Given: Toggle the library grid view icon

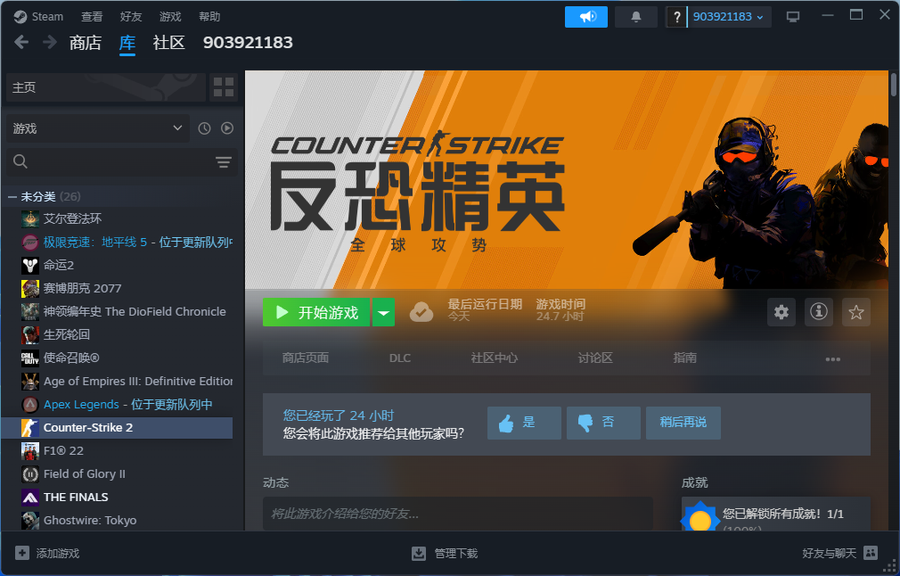Looking at the screenshot, I should (223, 87).
